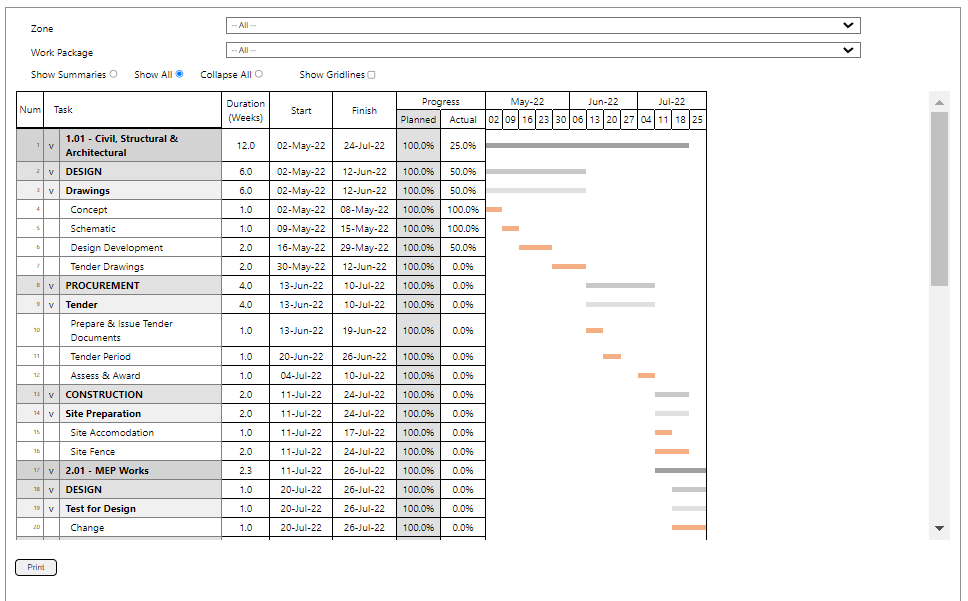This screenshot has width=968, height=601.
Task: Open the Zone dropdown
Action: click(543, 26)
